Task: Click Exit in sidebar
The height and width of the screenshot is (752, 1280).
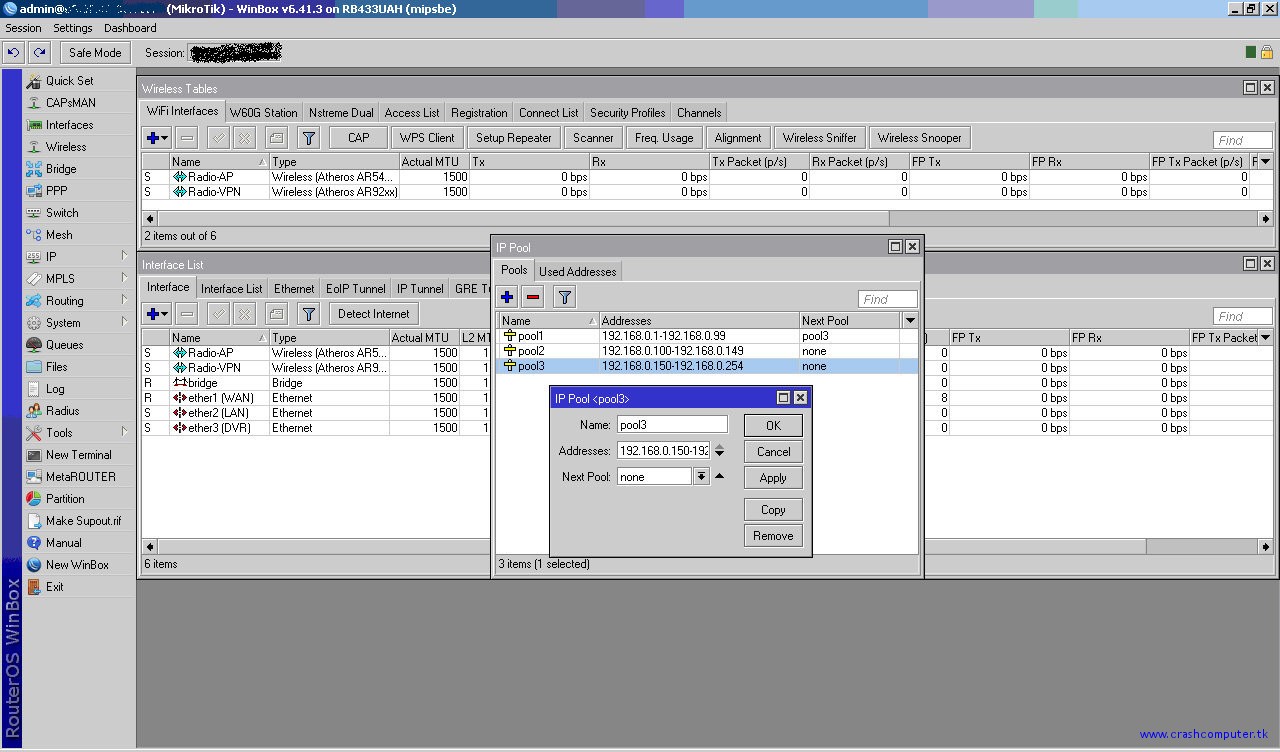Action: 79,586
